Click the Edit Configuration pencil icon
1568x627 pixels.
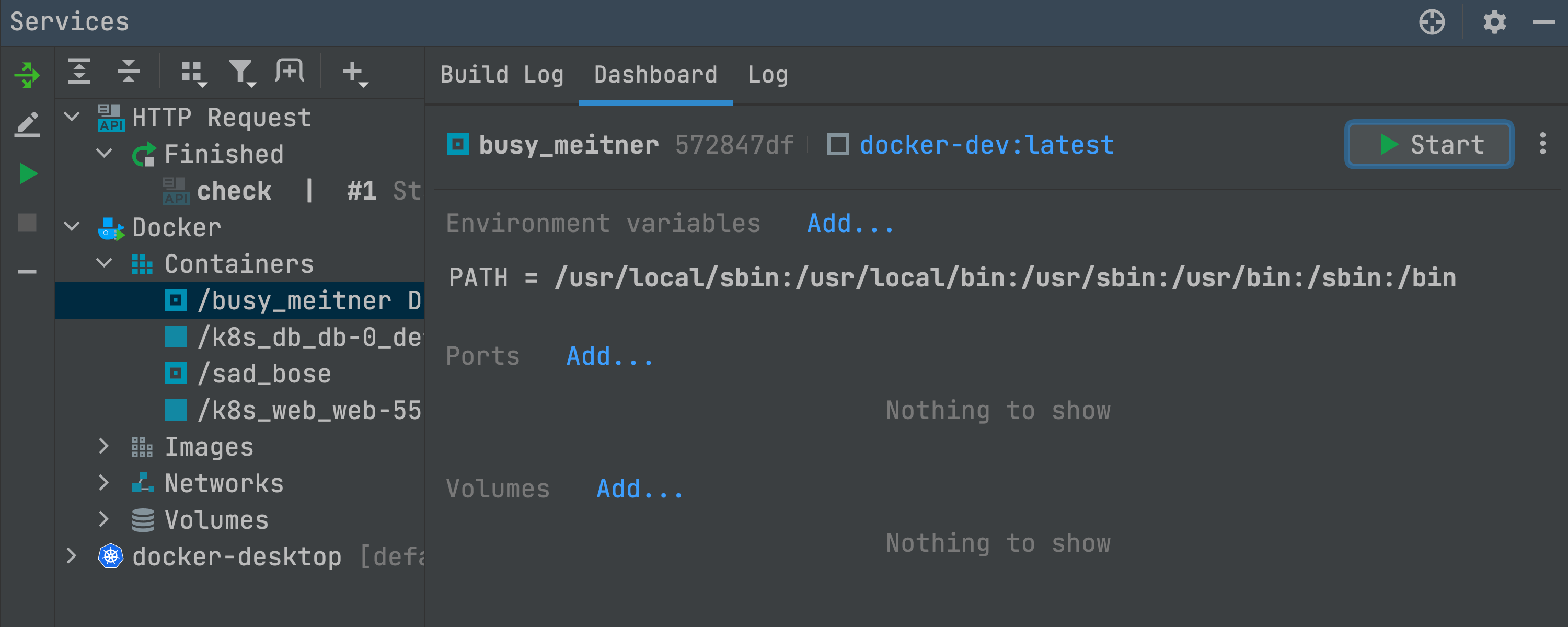click(27, 124)
